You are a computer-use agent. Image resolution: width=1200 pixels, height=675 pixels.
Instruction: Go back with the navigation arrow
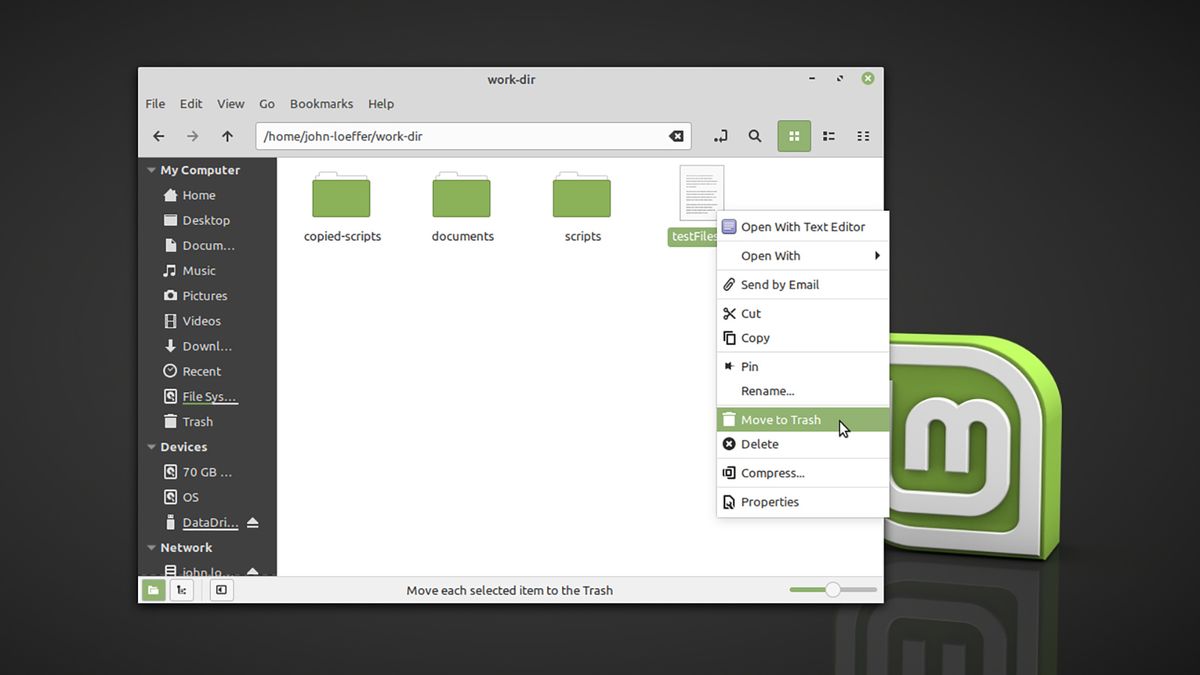point(158,135)
